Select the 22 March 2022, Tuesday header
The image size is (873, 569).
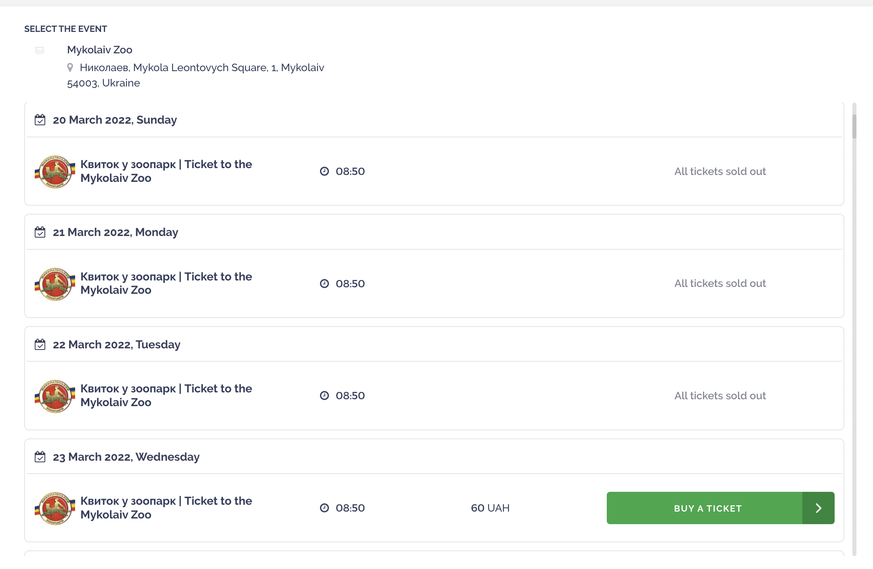point(116,345)
